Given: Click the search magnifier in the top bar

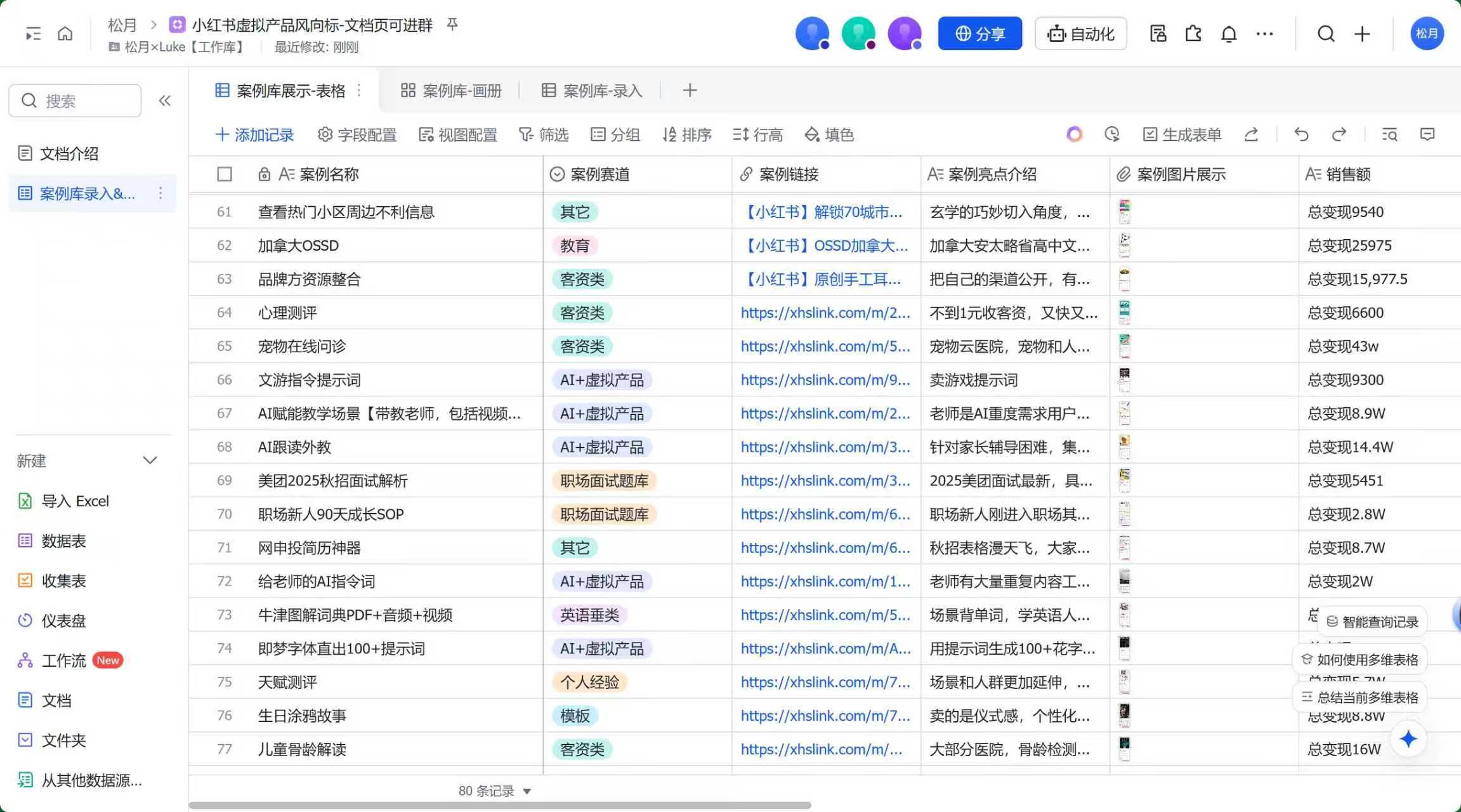Looking at the screenshot, I should click(x=1326, y=34).
